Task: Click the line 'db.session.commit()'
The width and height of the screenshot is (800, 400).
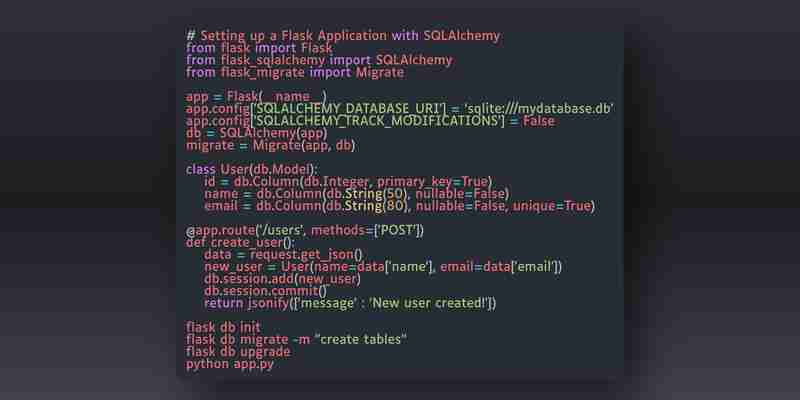Action: coord(265,291)
